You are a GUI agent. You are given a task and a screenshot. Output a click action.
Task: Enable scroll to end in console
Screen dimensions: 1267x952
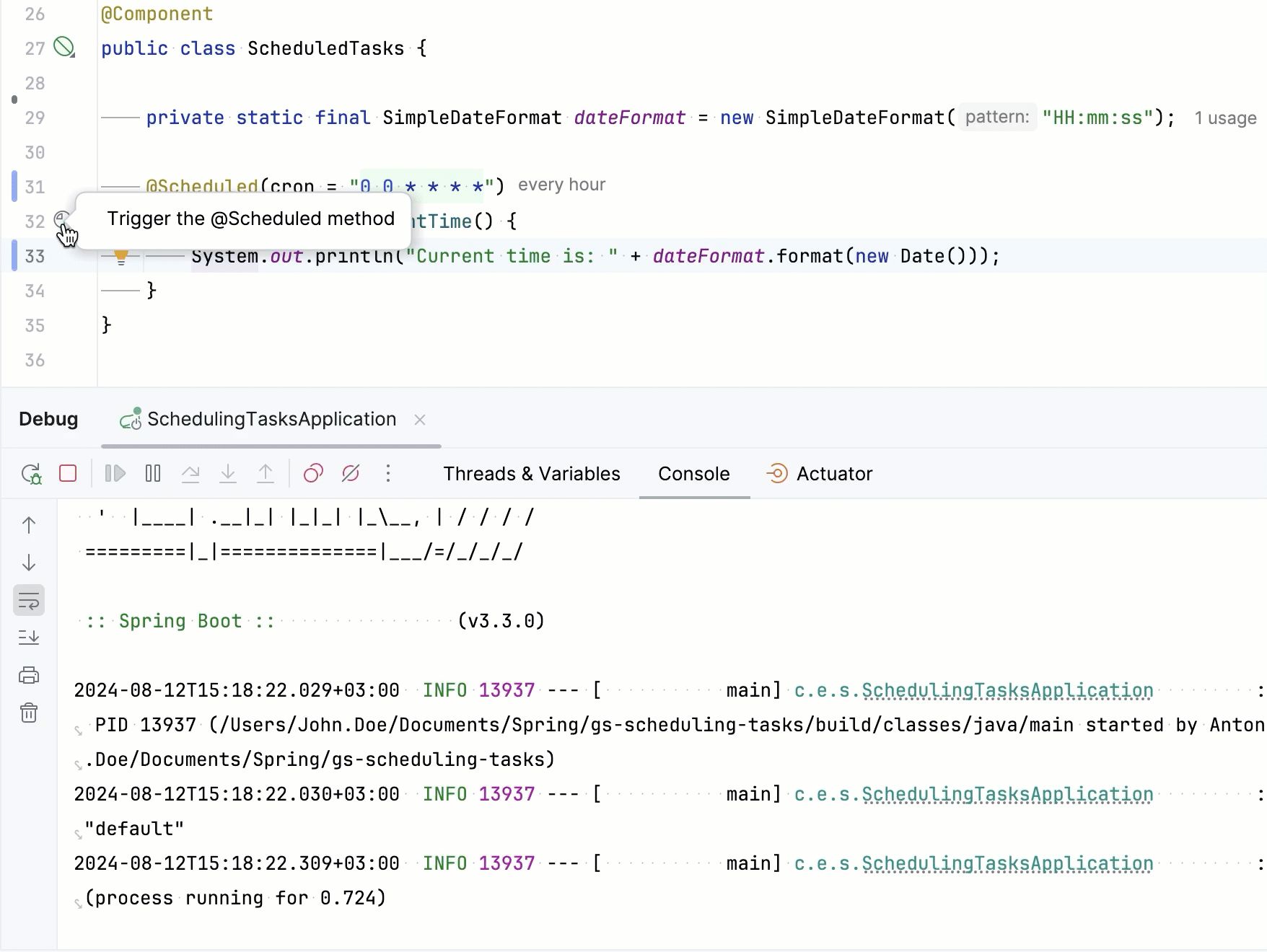pyautogui.click(x=29, y=637)
